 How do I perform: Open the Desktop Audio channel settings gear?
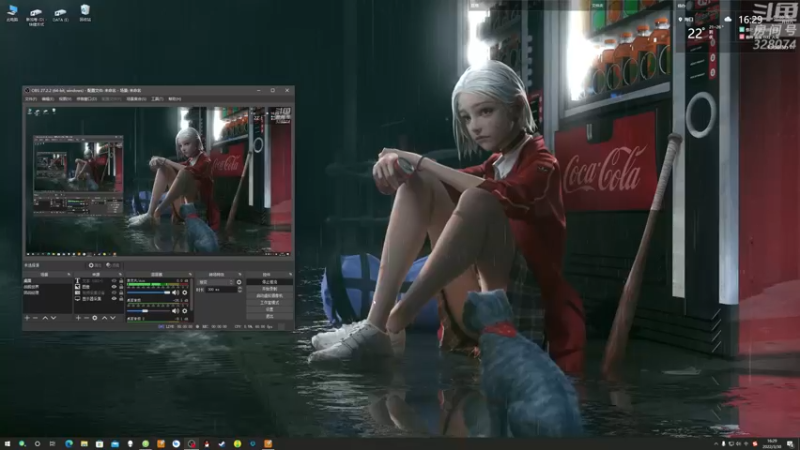pos(185,311)
